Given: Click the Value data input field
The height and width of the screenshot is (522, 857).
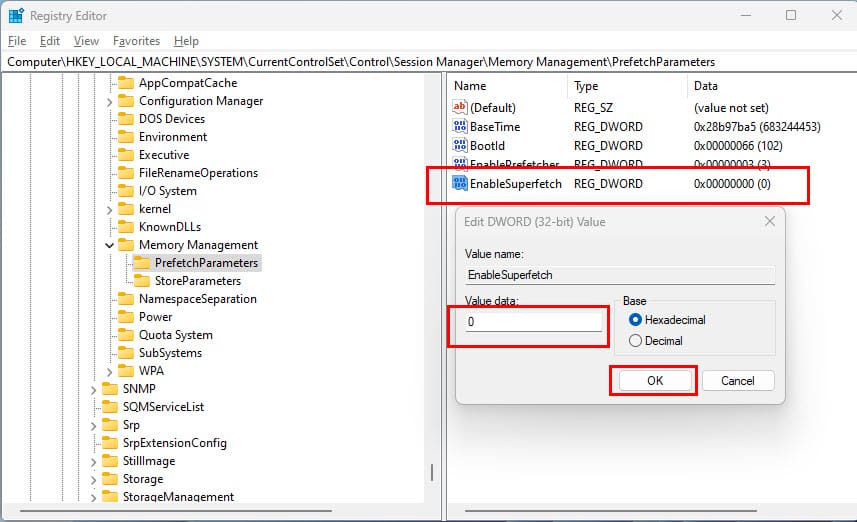Looking at the screenshot, I should 534,322.
